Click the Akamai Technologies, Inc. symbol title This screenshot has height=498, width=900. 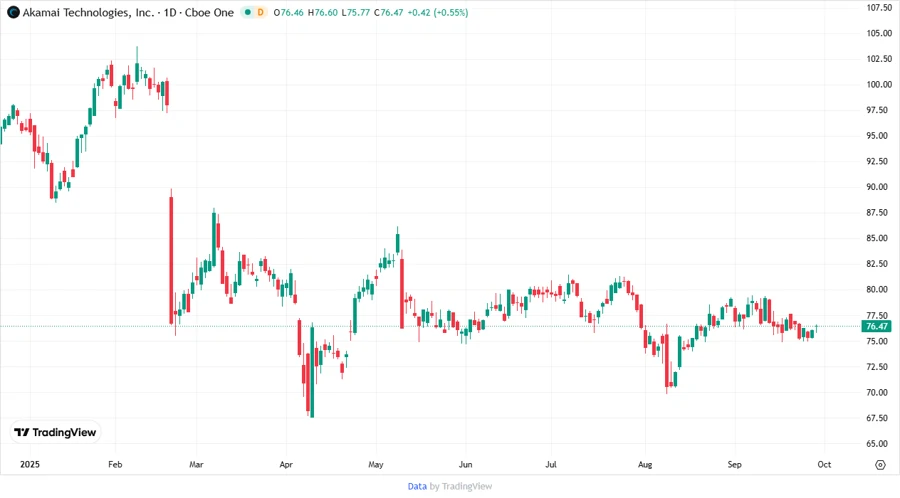point(88,12)
